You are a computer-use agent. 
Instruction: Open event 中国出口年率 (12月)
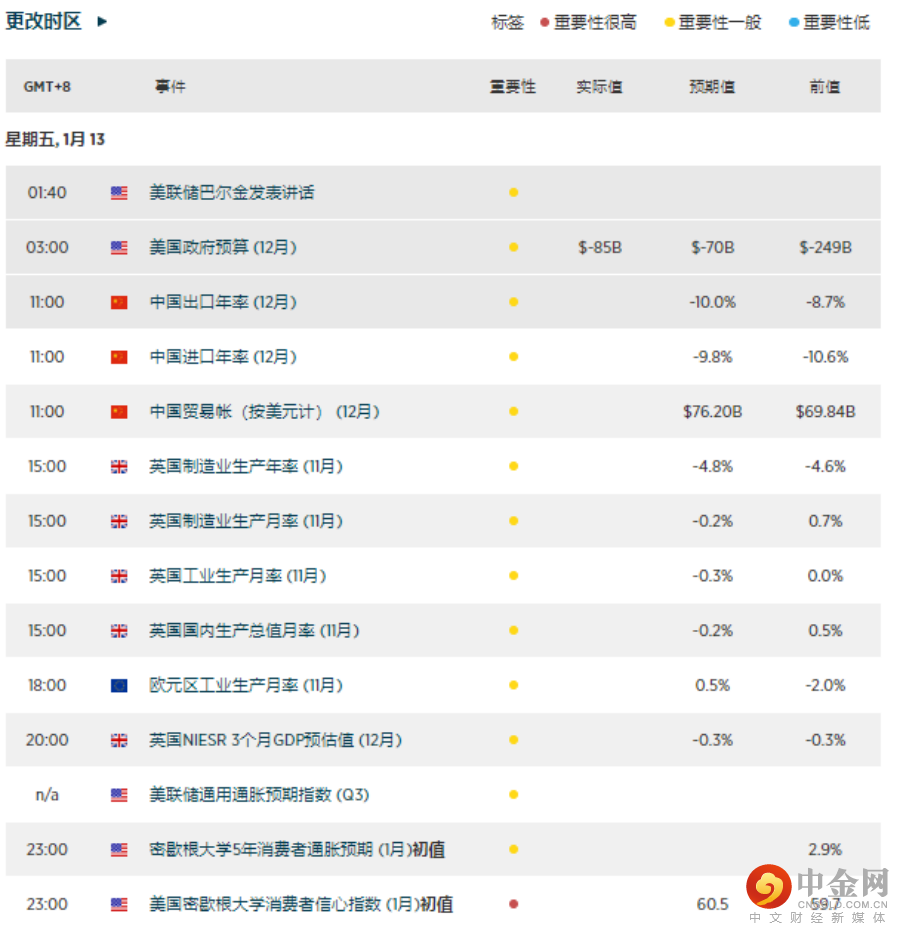tap(223, 302)
